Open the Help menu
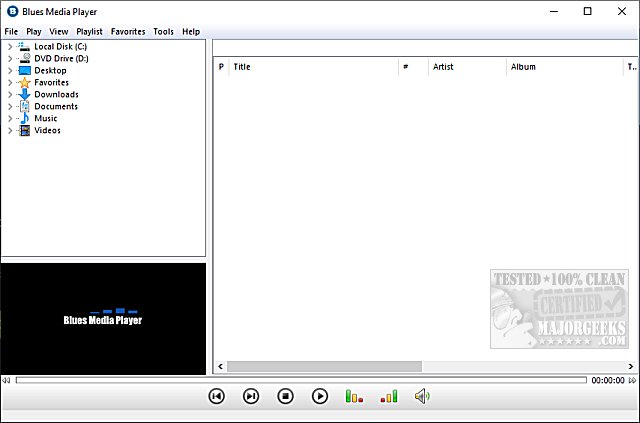This screenshot has width=640, height=423. coord(191,31)
